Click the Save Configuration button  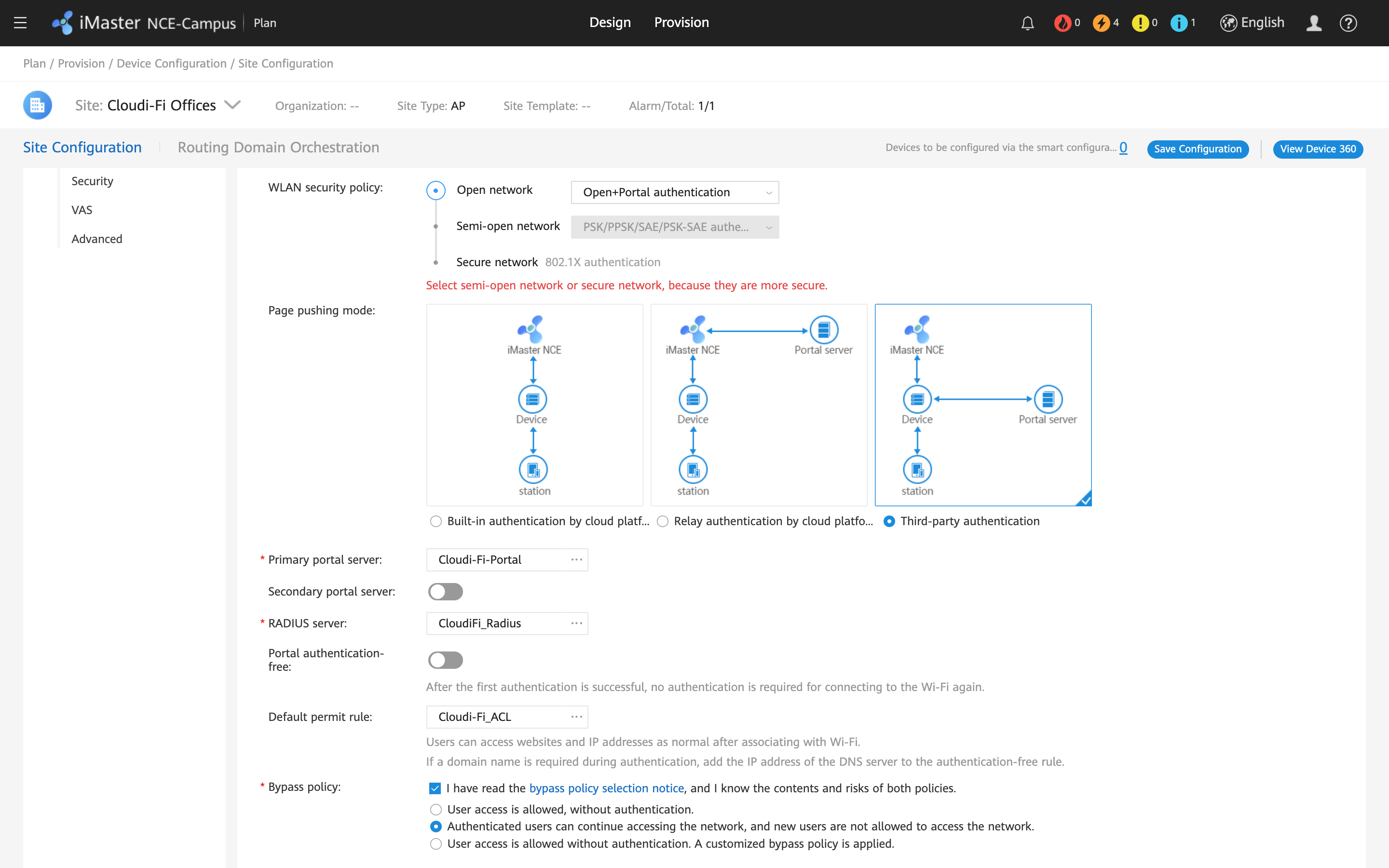1198,149
